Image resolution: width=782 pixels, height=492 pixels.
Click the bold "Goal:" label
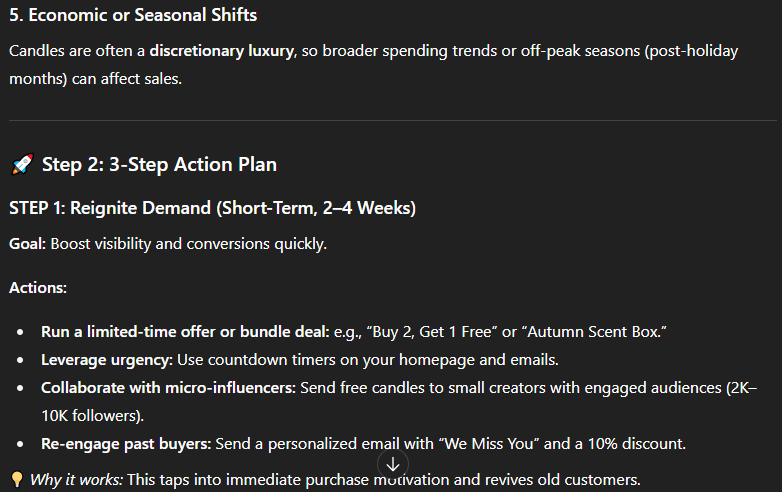[27, 244]
